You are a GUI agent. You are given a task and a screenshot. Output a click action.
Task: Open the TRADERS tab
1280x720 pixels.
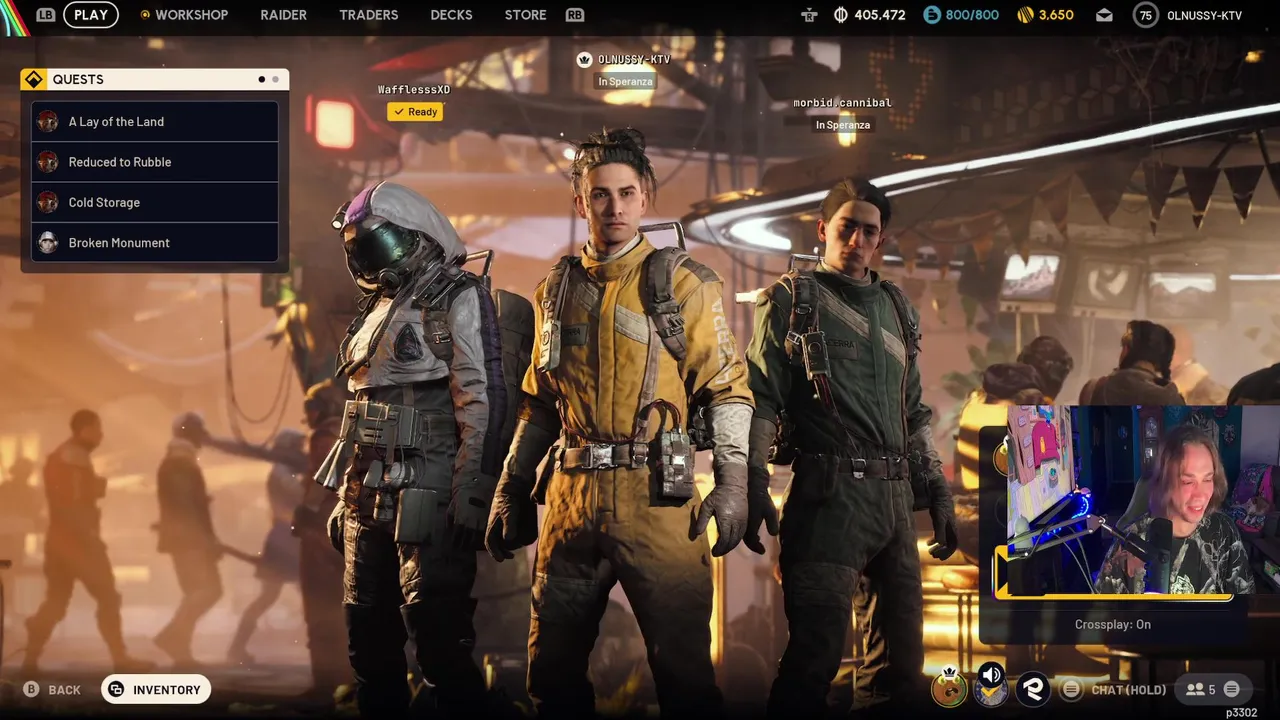(x=369, y=15)
